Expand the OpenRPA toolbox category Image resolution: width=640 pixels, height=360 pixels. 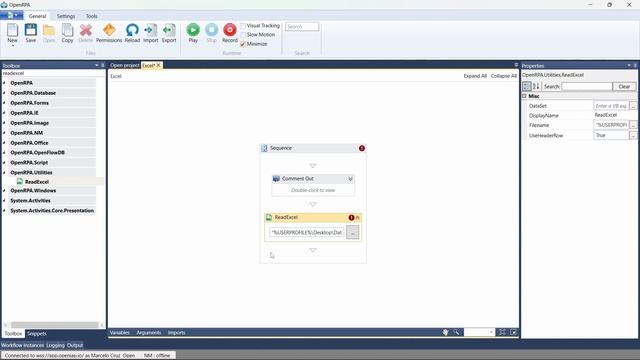[x=4, y=83]
